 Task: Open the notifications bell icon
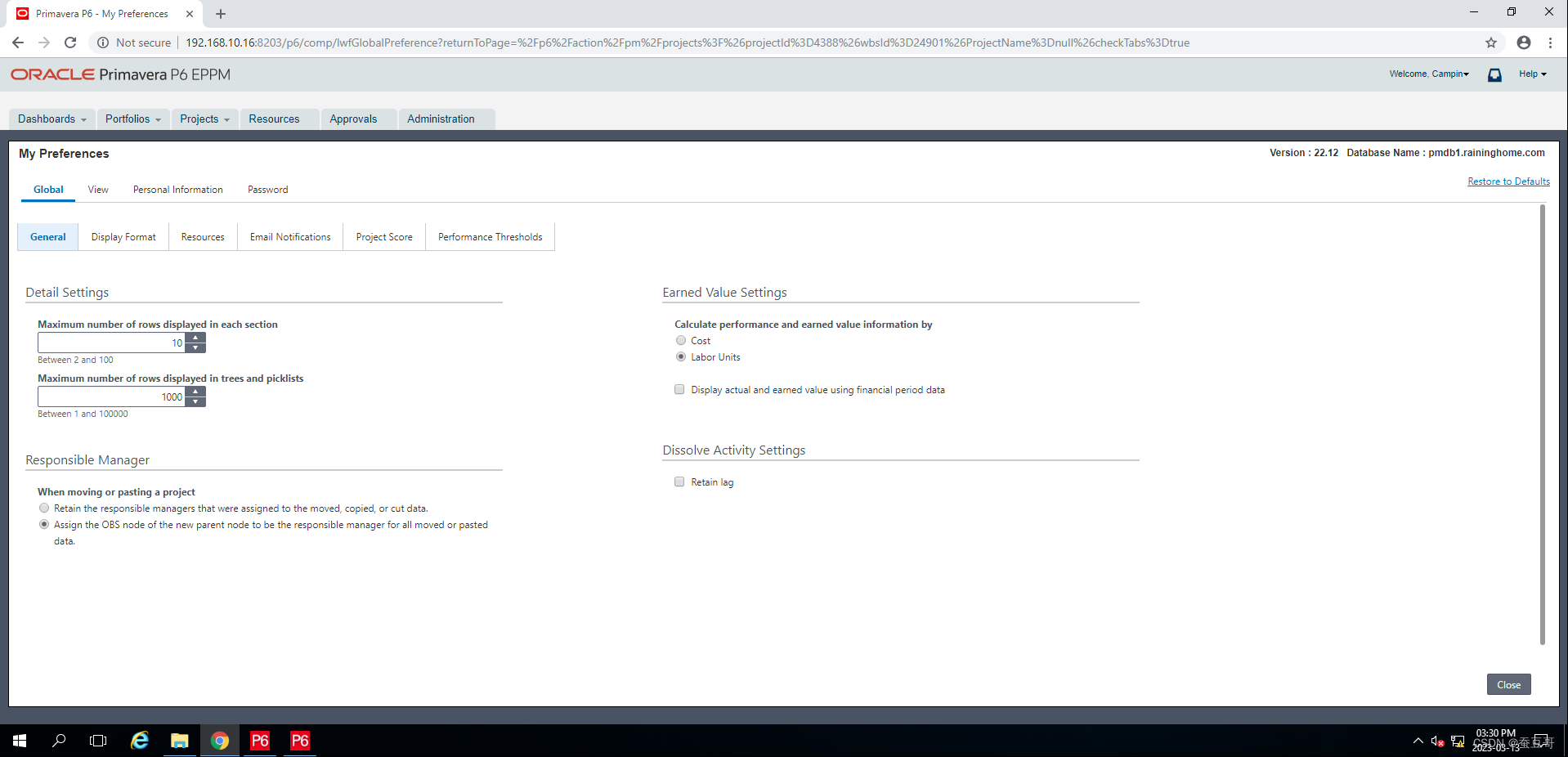coord(1494,74)
